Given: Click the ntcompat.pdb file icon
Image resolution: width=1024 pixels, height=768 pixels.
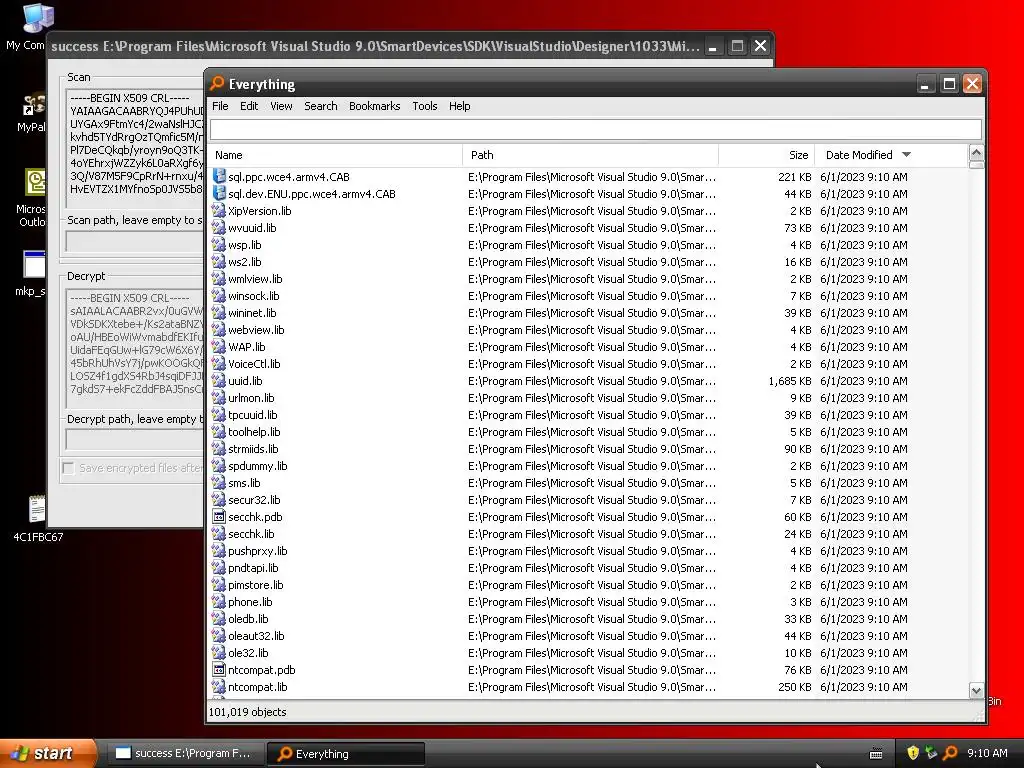Looking at the screenshot, I should pyautogui.click(x=219, y=669).
